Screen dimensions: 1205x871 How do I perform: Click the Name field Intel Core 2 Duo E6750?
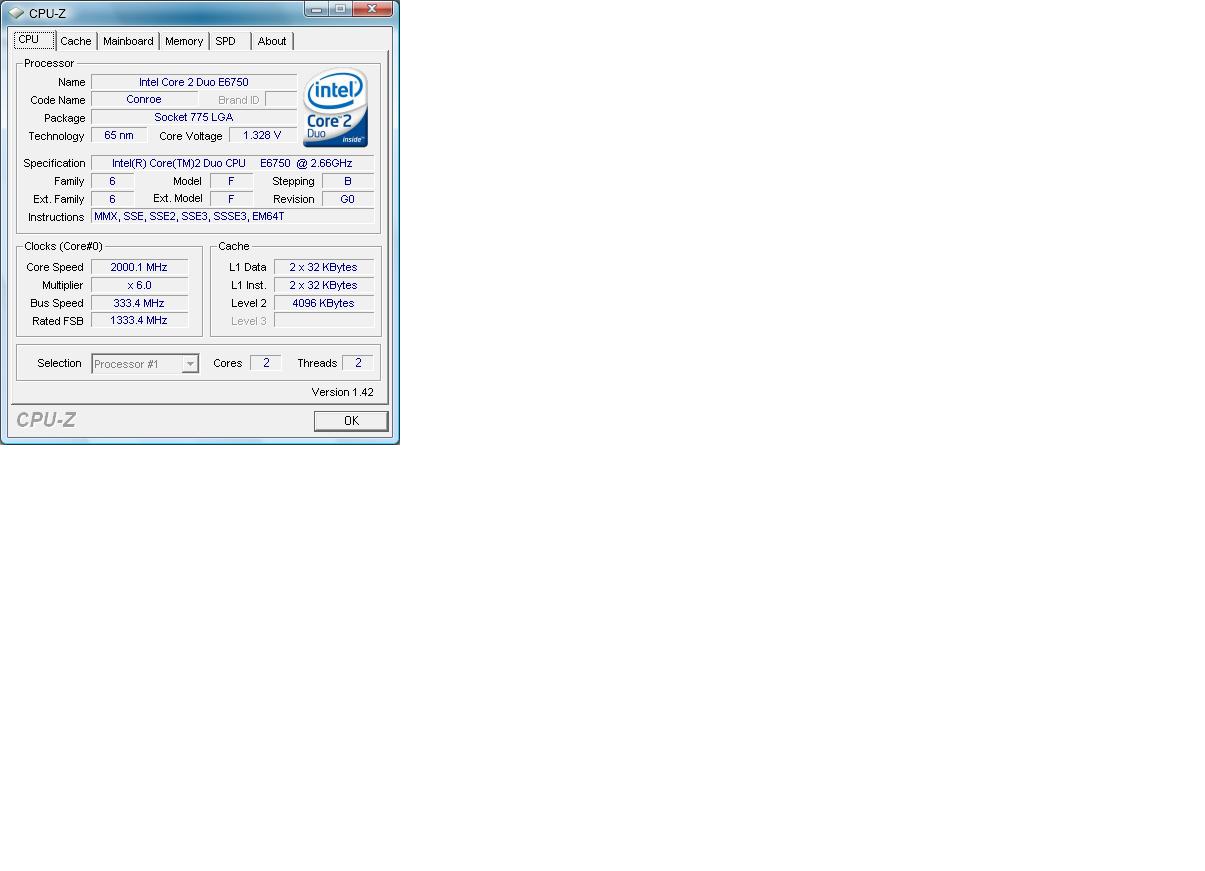click(x=194, y=82)
